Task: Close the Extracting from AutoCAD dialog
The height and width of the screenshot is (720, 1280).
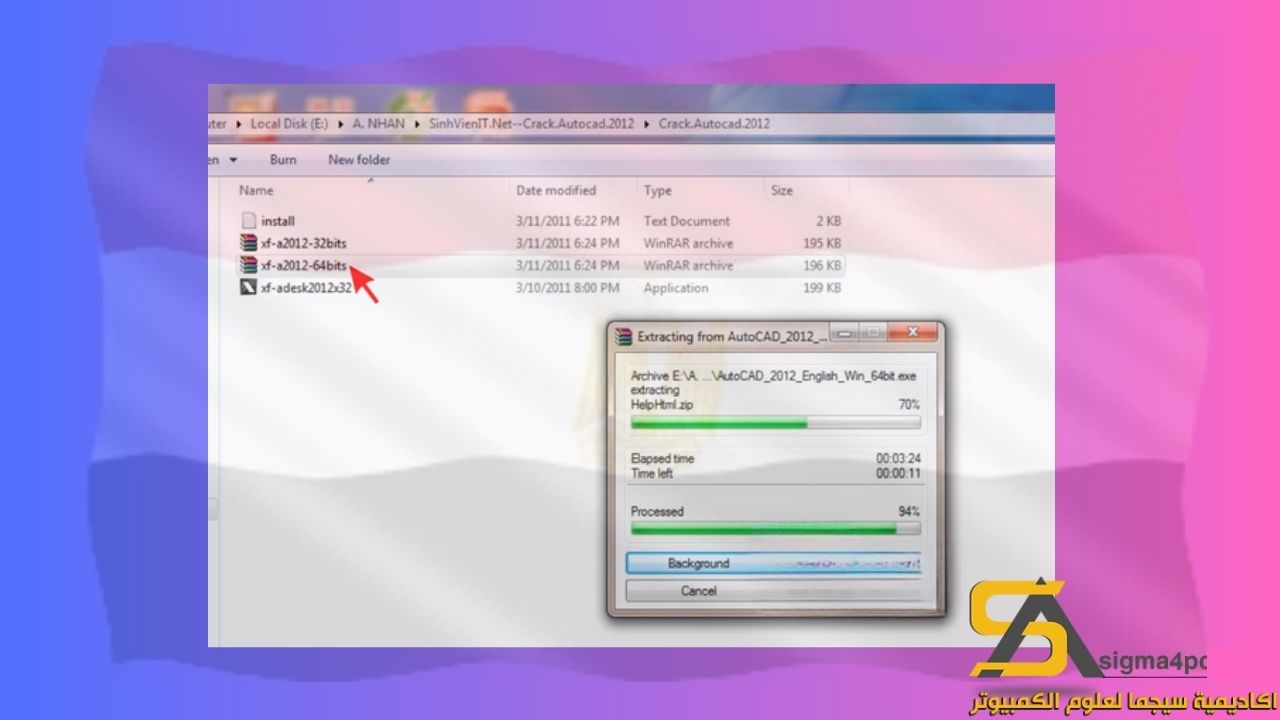Action: click(x=912, y=332)
